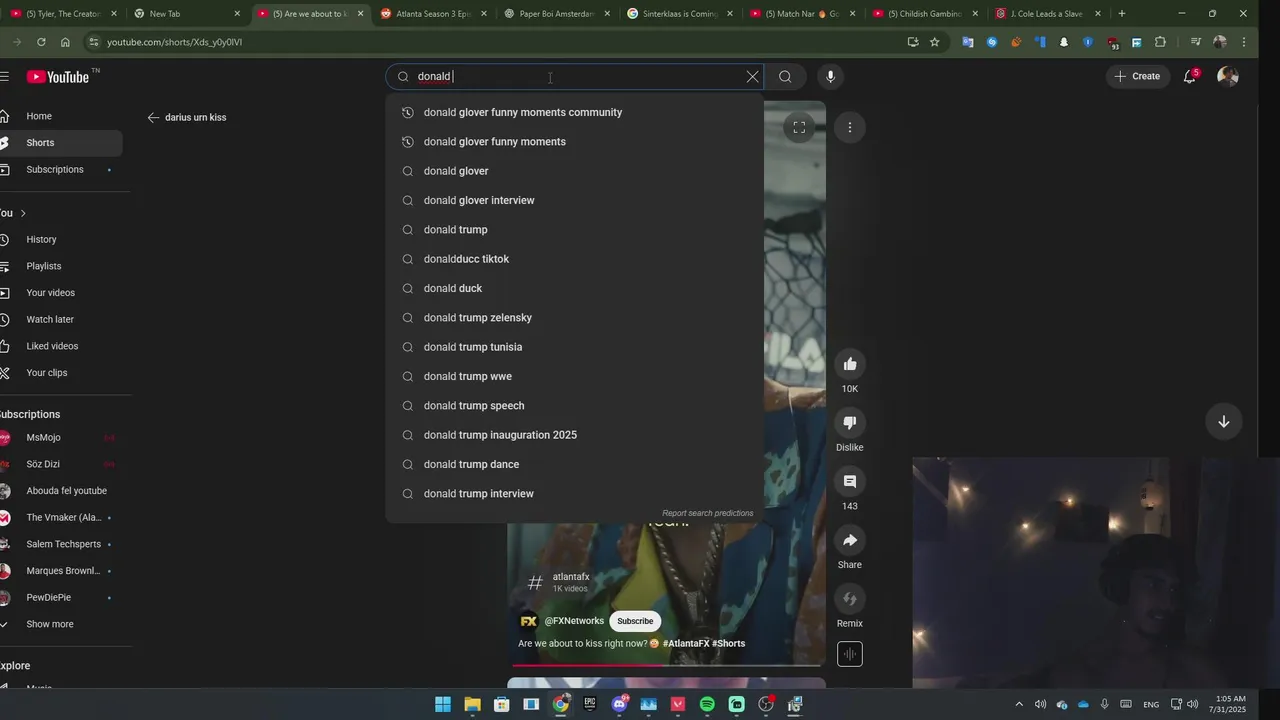The width and height of the screenshot is (1280, 720).
Task: Select suggestion 'donaldducc tiktok'
Action: click(575, 259)
